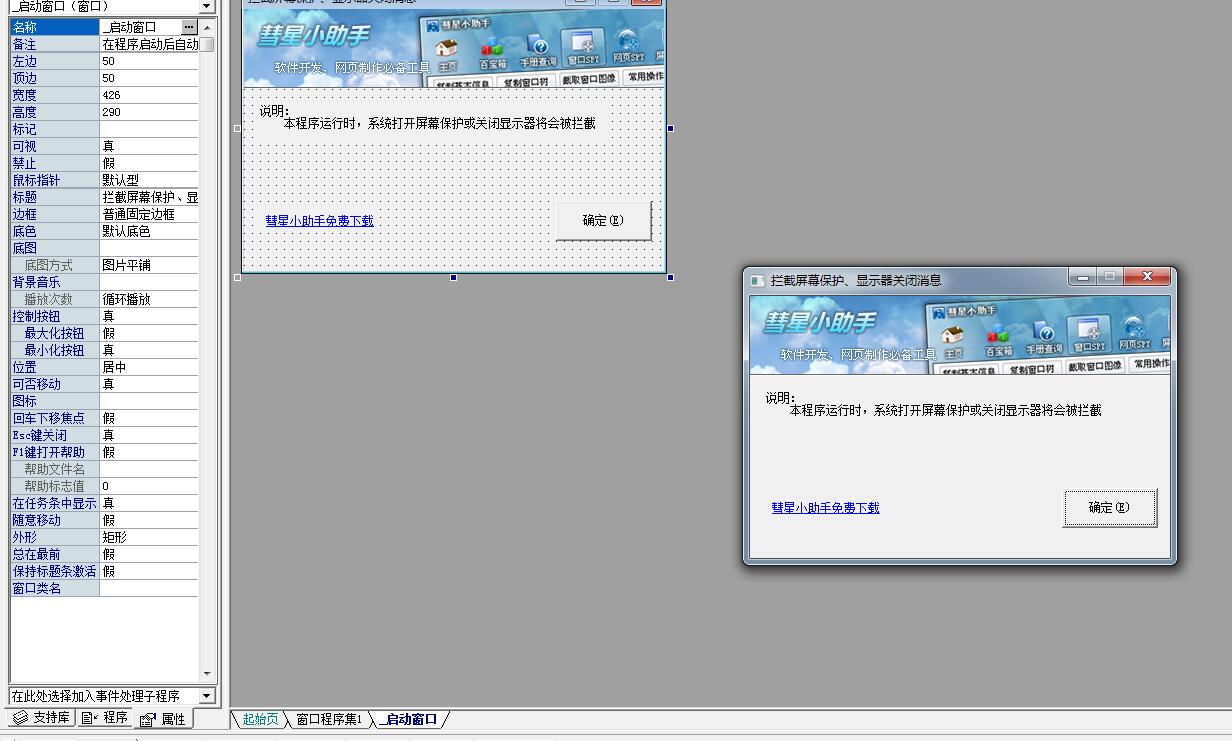Select the Esc键关闭 property row
Screen dimensions: 1232x741
click(105, 435)
